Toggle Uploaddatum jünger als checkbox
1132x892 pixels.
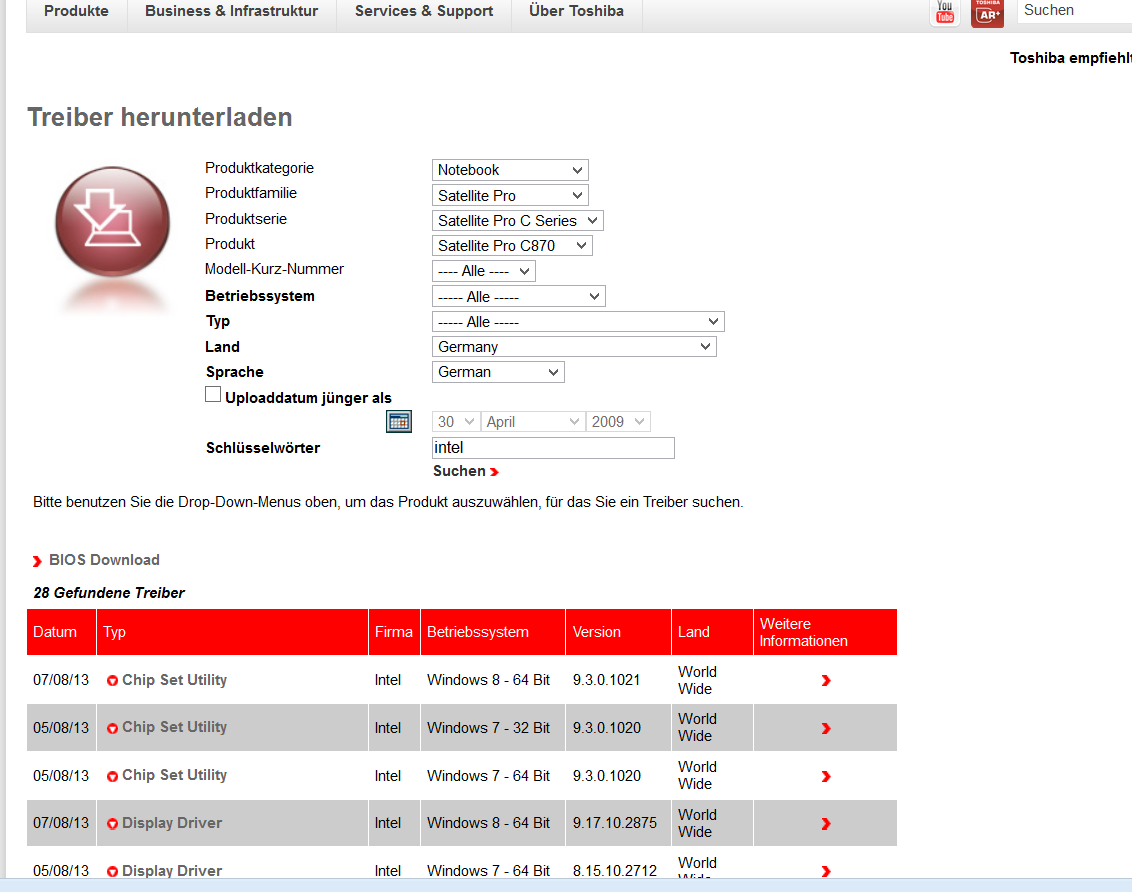[213, 394]
